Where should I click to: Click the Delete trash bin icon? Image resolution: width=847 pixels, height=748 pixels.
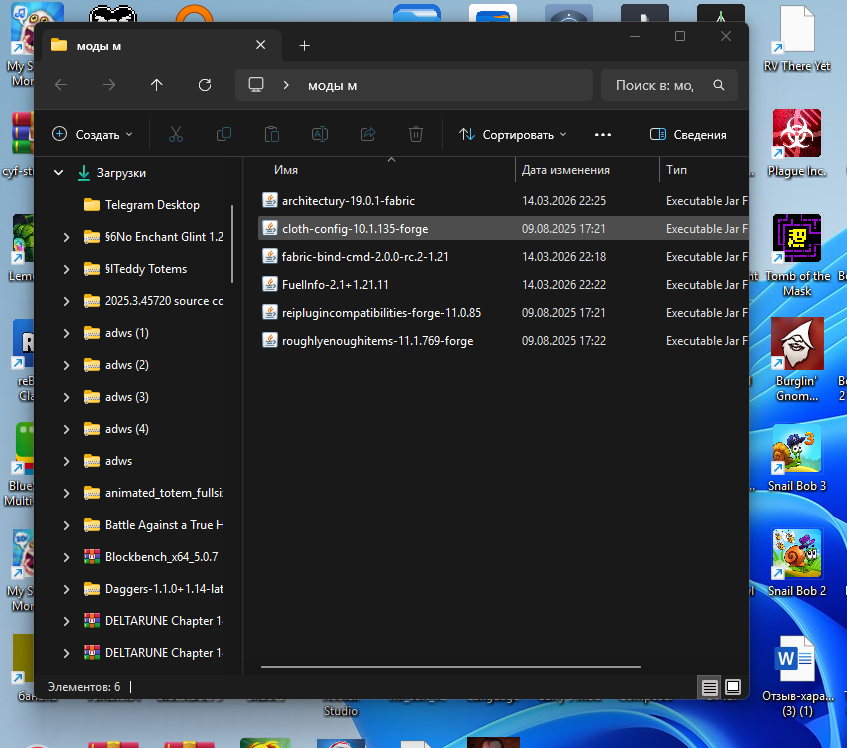click(416, 134)
